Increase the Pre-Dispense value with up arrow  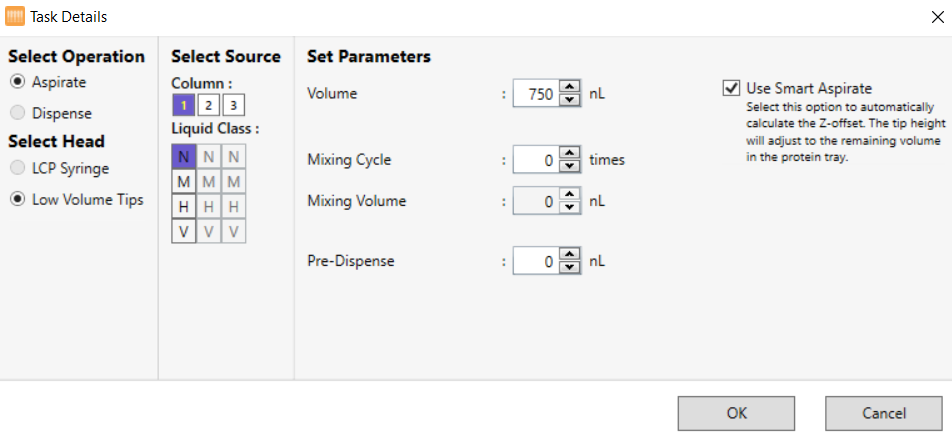[570, 255]
